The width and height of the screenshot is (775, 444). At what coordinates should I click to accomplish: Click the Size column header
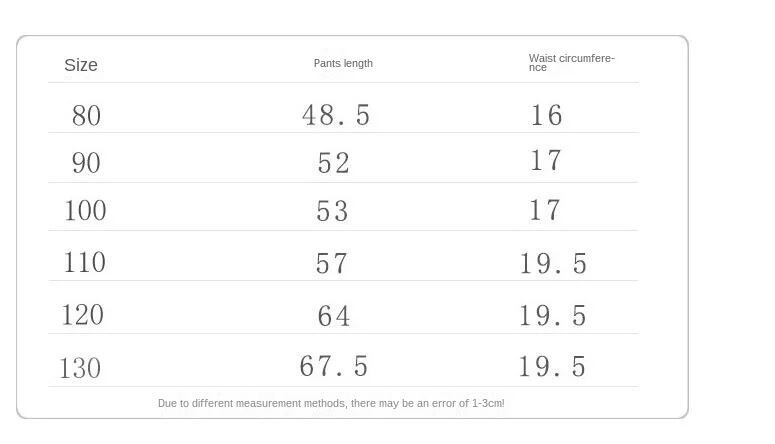(81, 65)
